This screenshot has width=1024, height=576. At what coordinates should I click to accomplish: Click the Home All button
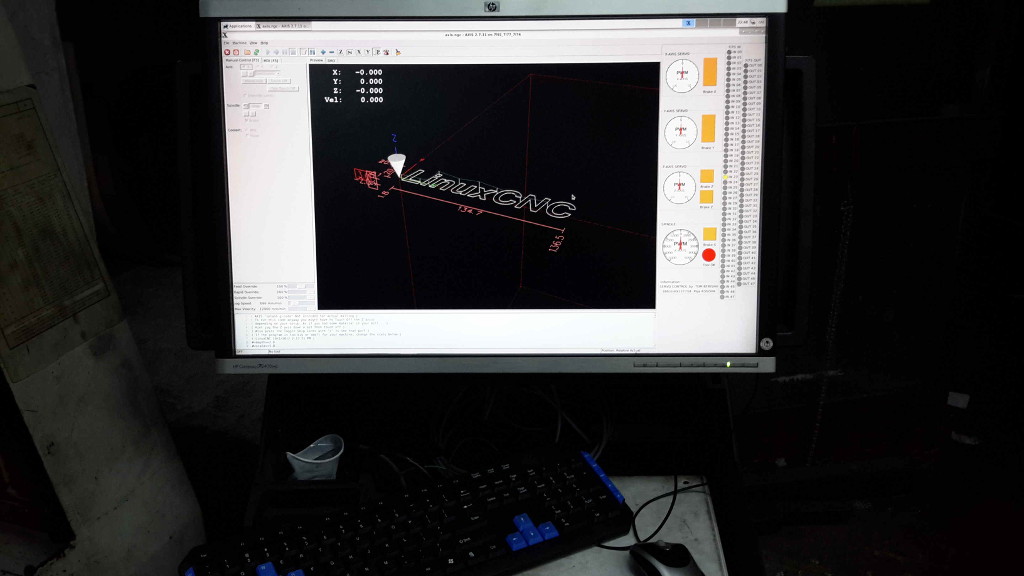click(x=253, y=81)
